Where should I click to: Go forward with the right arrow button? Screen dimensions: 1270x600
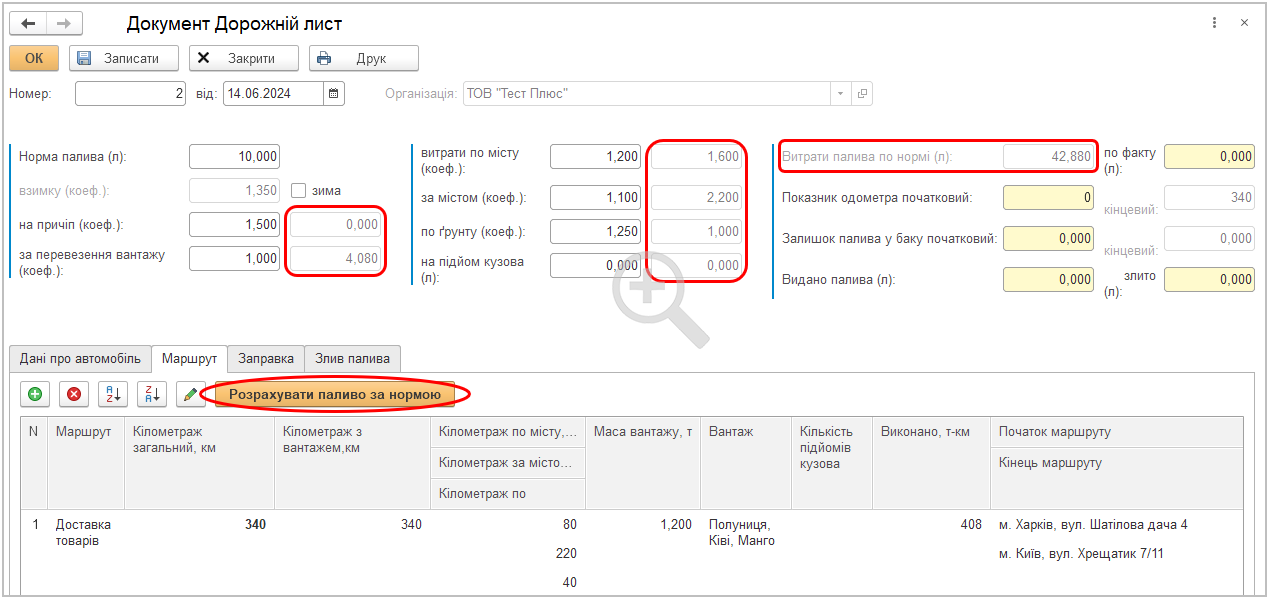tap(64, 23)
